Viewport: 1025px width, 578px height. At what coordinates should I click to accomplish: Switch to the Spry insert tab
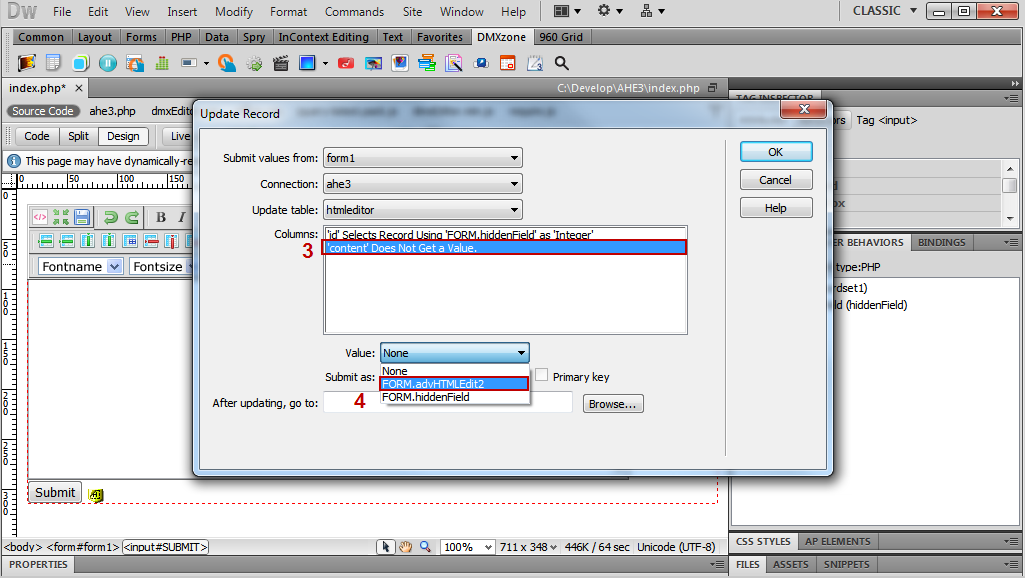coord(254,37)
